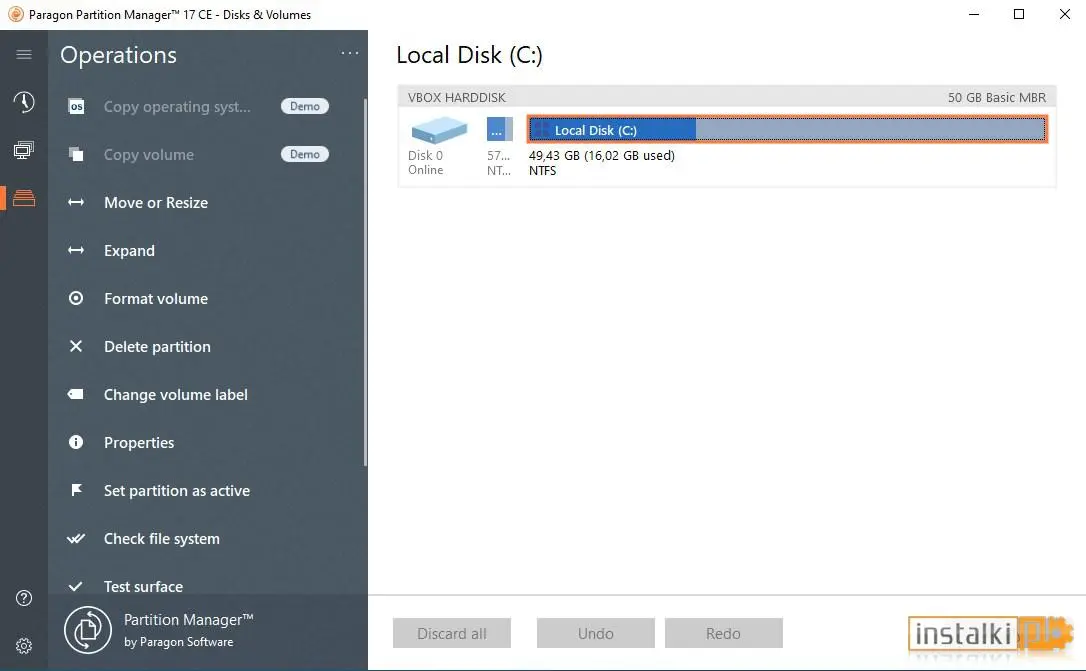Click the Set partition as active flag icon
Screen dimensions: 1086x671
click(x=76, y=490)
